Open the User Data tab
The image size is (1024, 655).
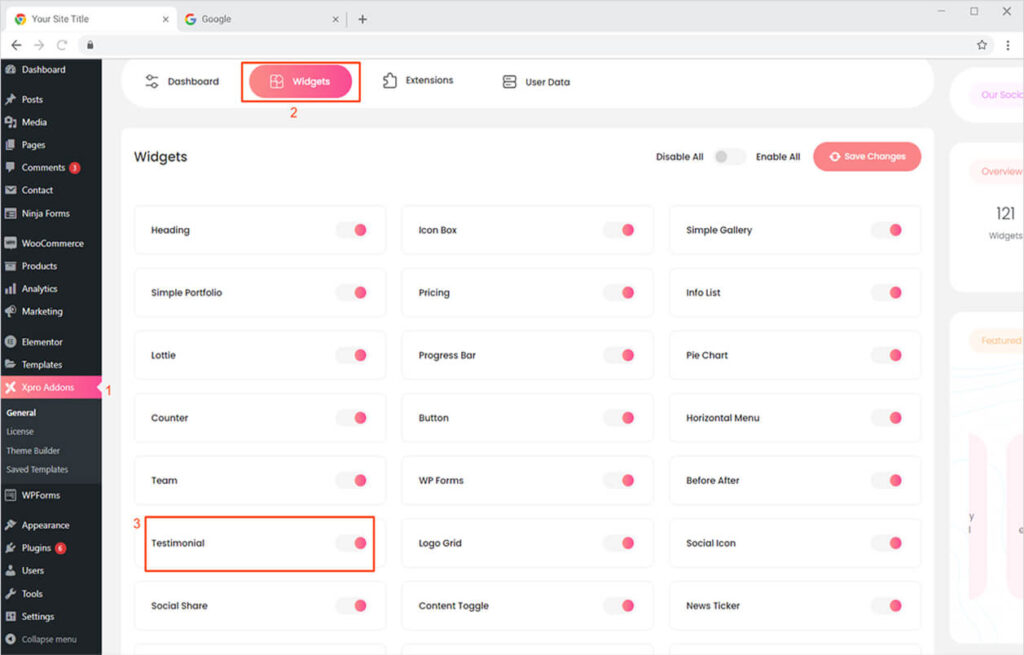[x=536, y=82]
